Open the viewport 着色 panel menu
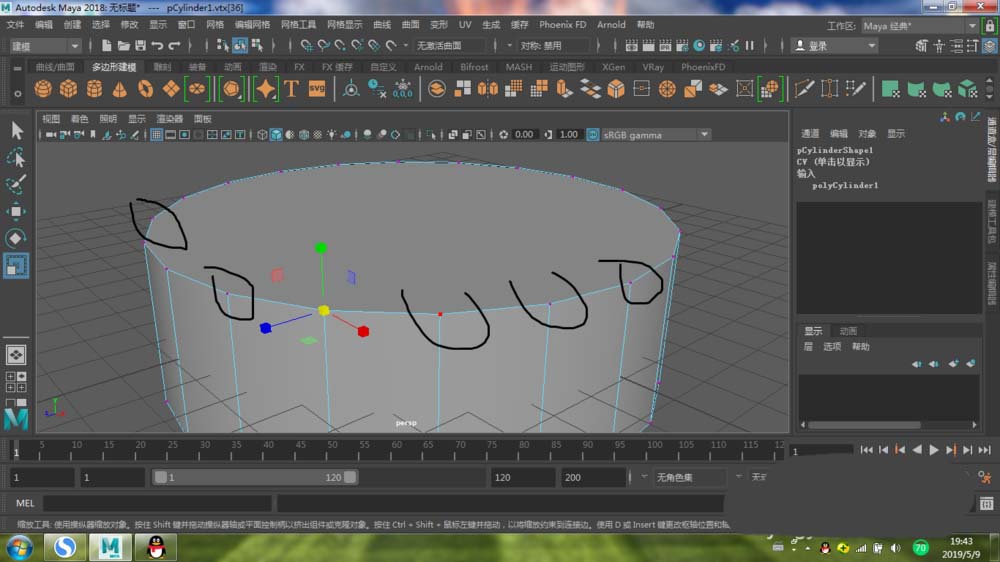Image resolution: width=1000 pixels, height=562 pixels. tap(80, 119)
